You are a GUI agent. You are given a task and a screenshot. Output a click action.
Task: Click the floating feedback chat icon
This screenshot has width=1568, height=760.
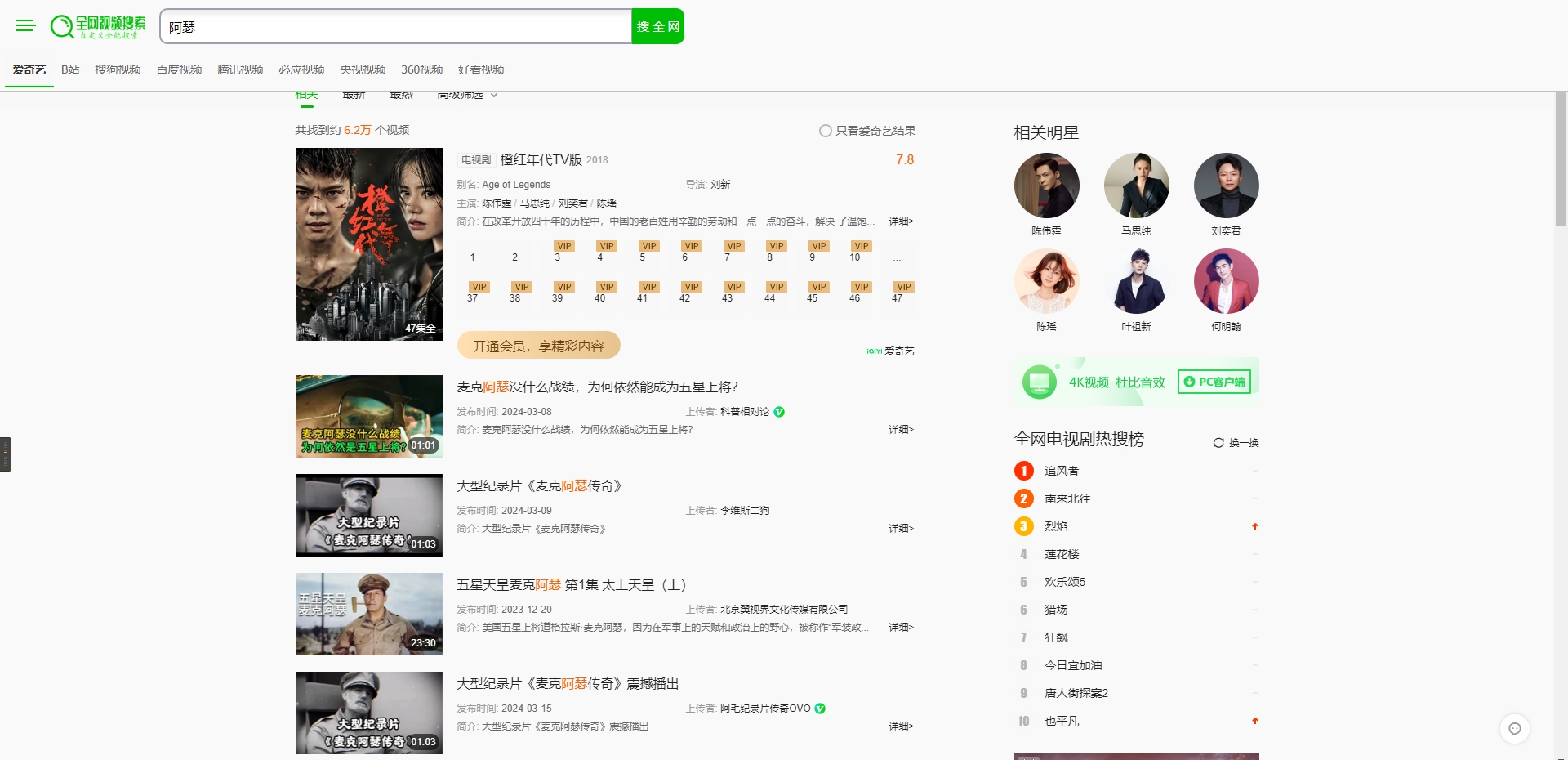tap(1515, 729)
